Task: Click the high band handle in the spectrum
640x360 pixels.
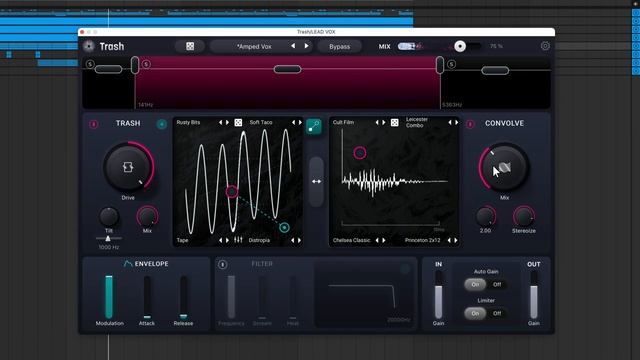Action: pyautogui.click(x=495, y=71)
